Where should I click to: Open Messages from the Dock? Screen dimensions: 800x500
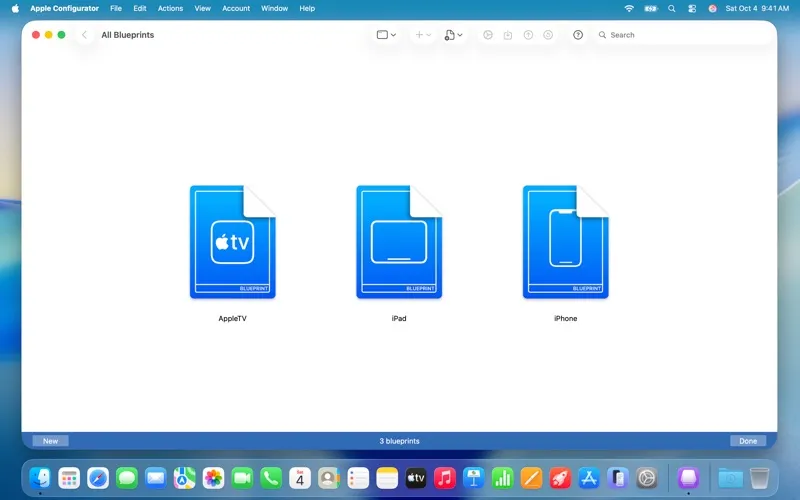[127, 478]
